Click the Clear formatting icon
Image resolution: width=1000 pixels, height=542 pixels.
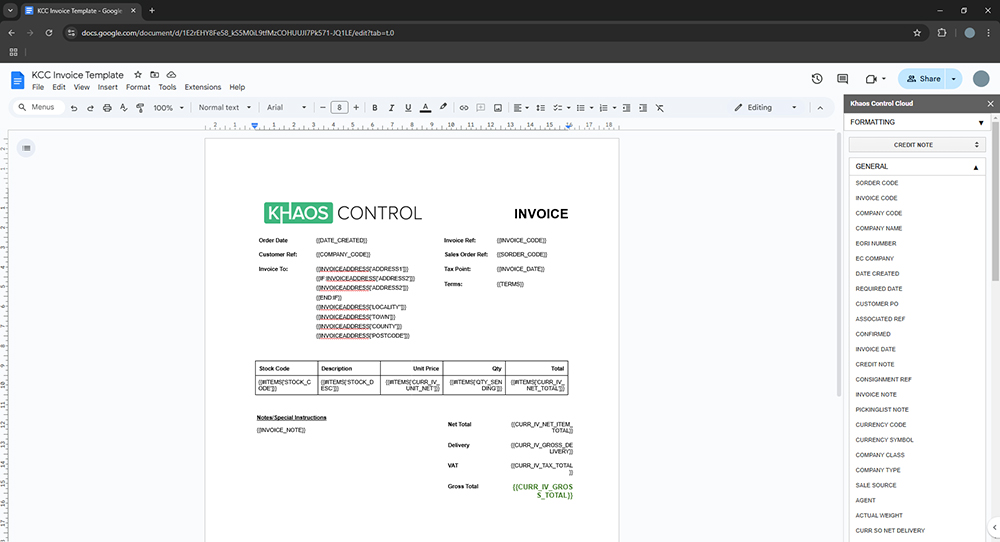pos(659,108)
